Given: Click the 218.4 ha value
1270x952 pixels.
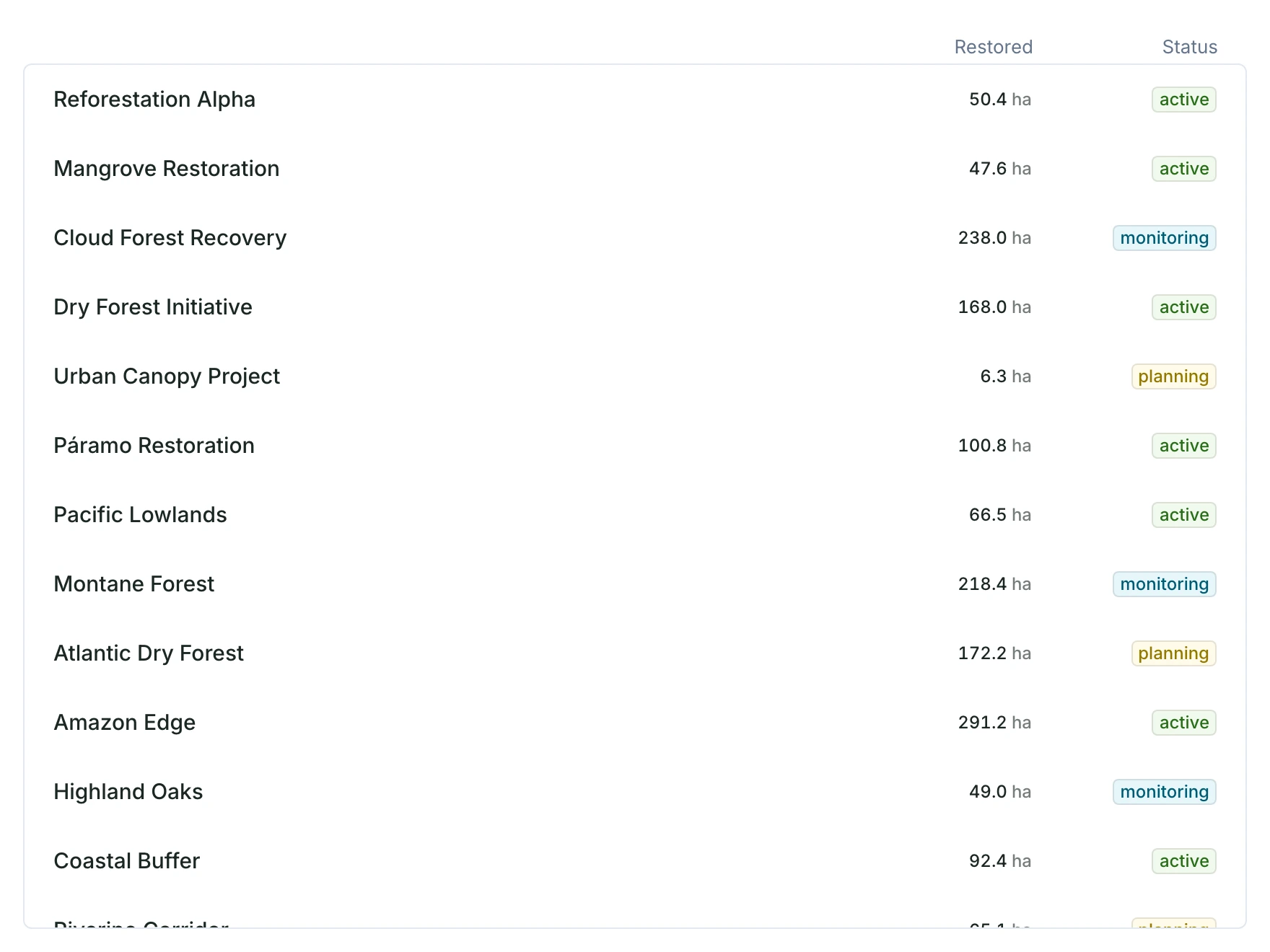Looking at the screenshot, I should coord(995,584).
